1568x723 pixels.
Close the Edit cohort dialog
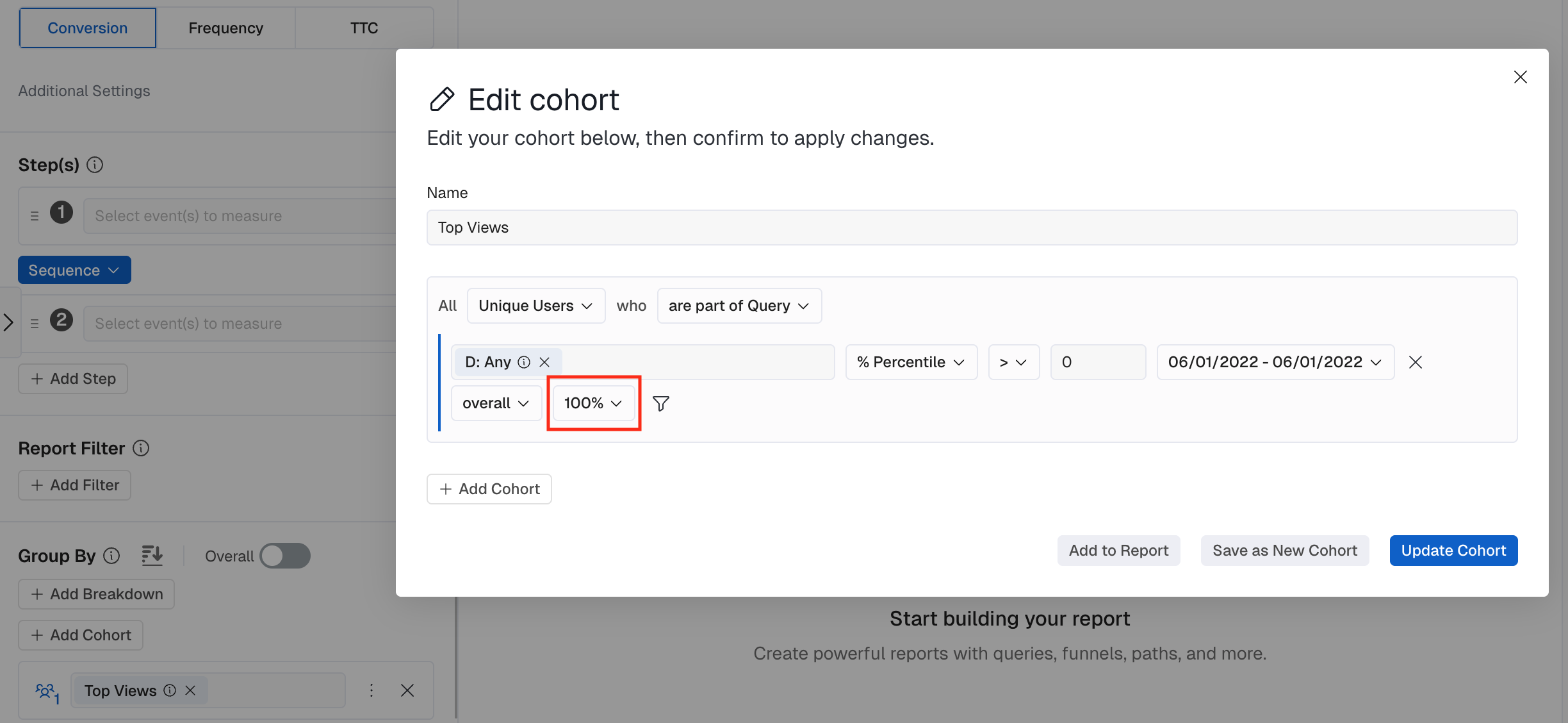1520,77
